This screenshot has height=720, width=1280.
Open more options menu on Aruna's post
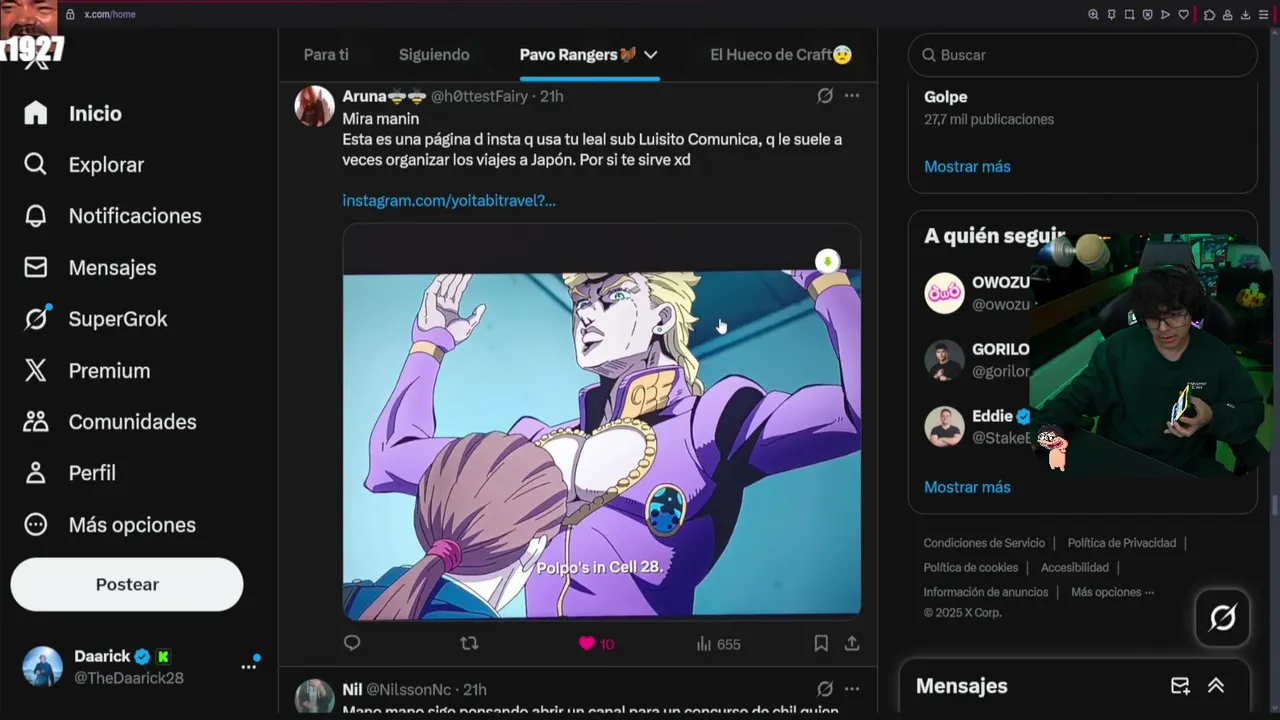tap(852, 96)
